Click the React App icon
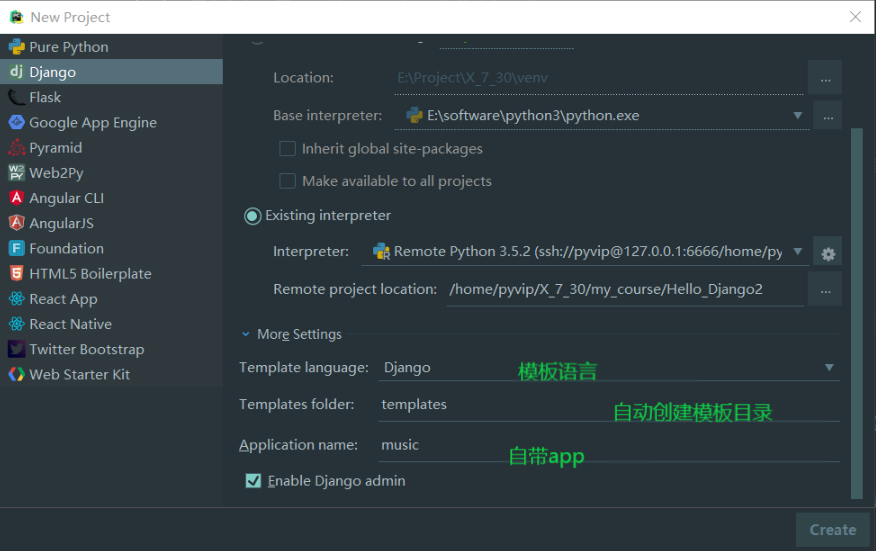Screen dimensions: 876x551 coord(17,298)
